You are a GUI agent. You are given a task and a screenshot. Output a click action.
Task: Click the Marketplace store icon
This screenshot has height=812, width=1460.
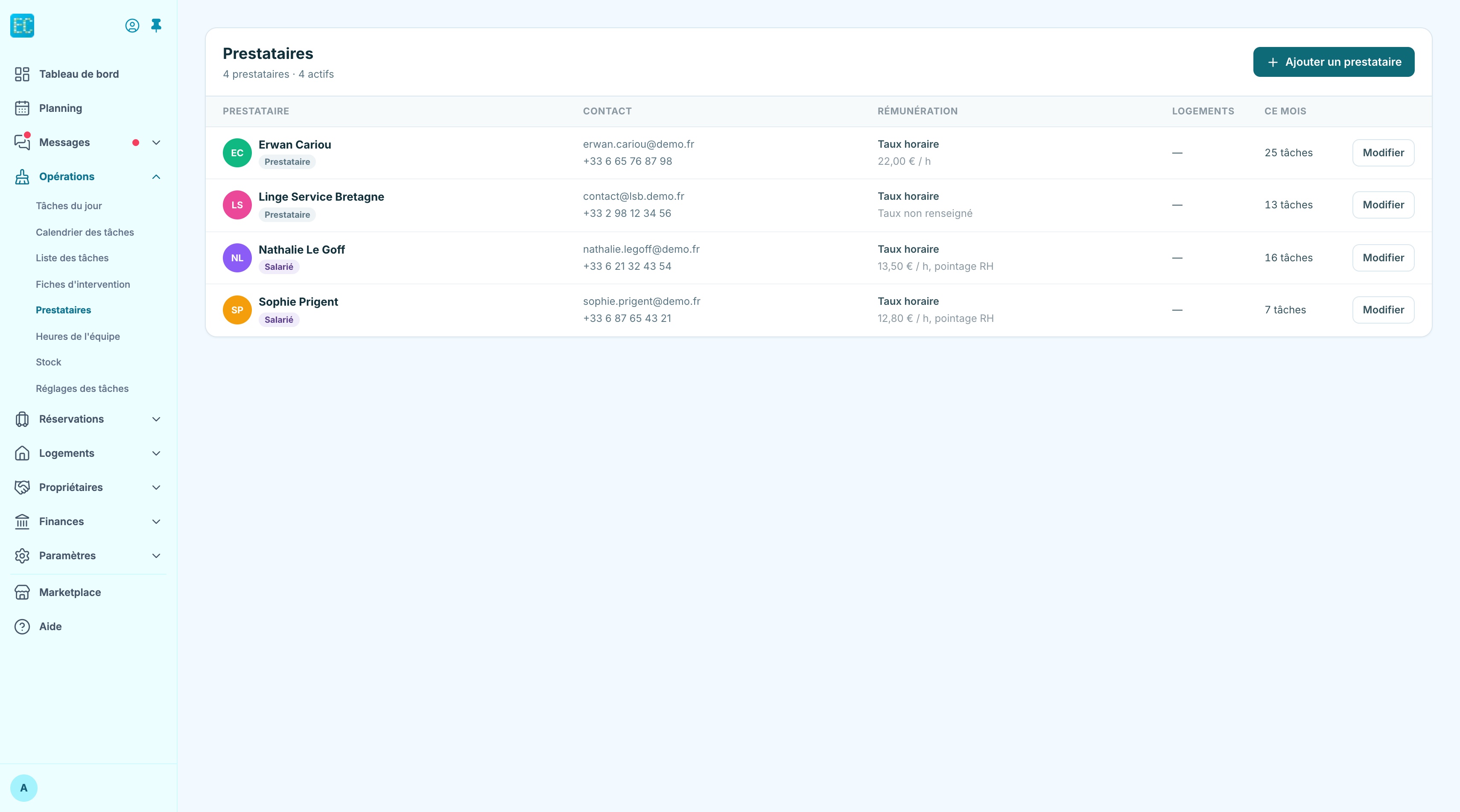click(x=22, y=592)
